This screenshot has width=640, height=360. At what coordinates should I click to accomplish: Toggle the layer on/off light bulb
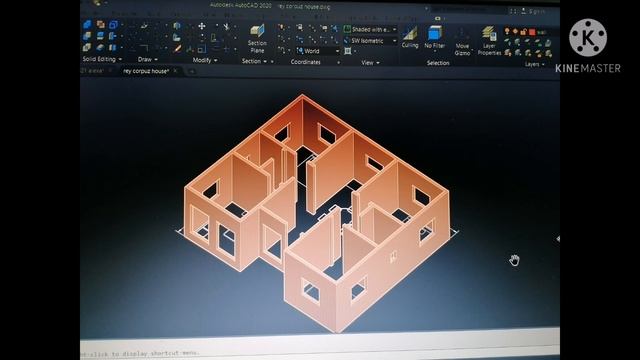coord(507,31)
